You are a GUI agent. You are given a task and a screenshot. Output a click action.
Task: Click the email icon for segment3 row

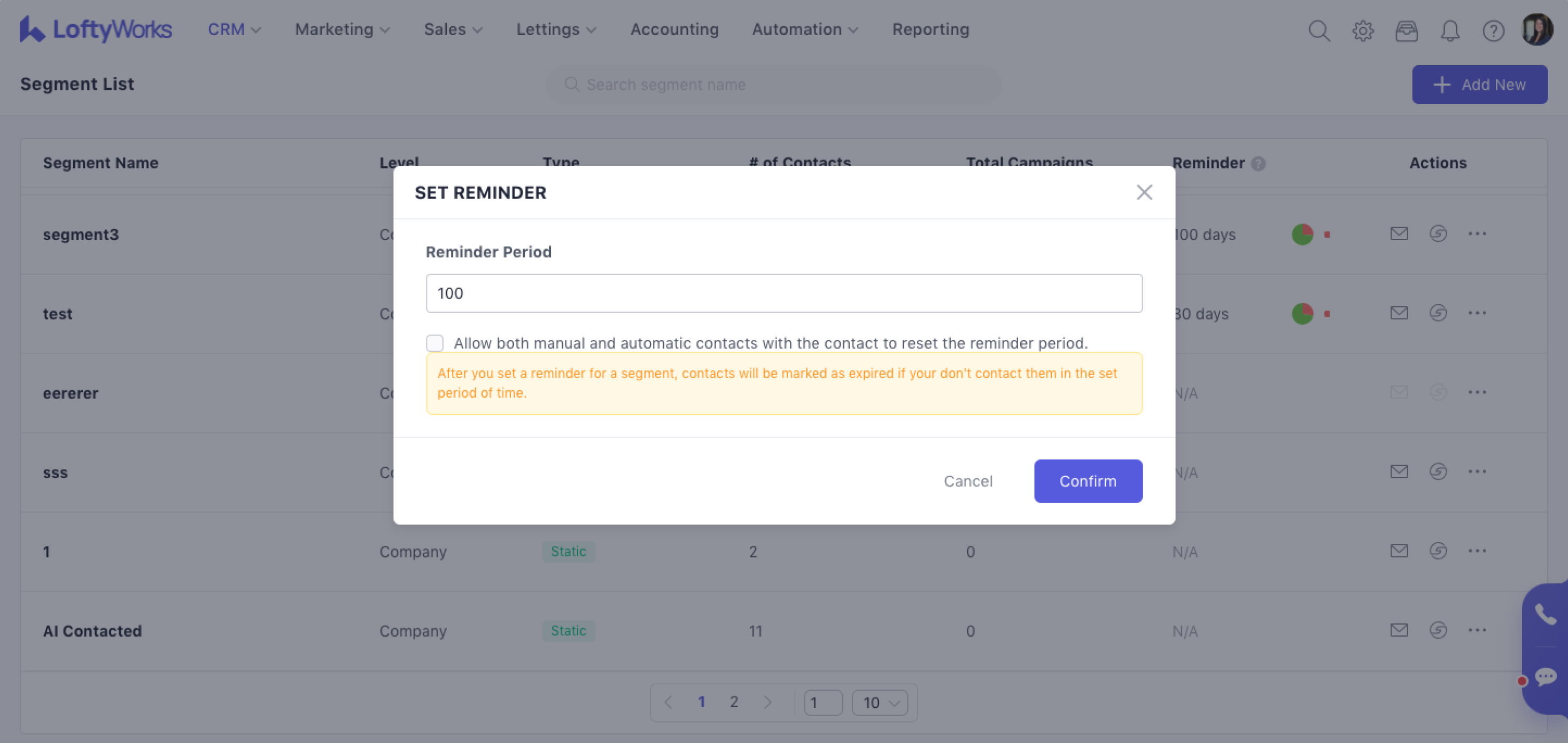(1399, 233)
